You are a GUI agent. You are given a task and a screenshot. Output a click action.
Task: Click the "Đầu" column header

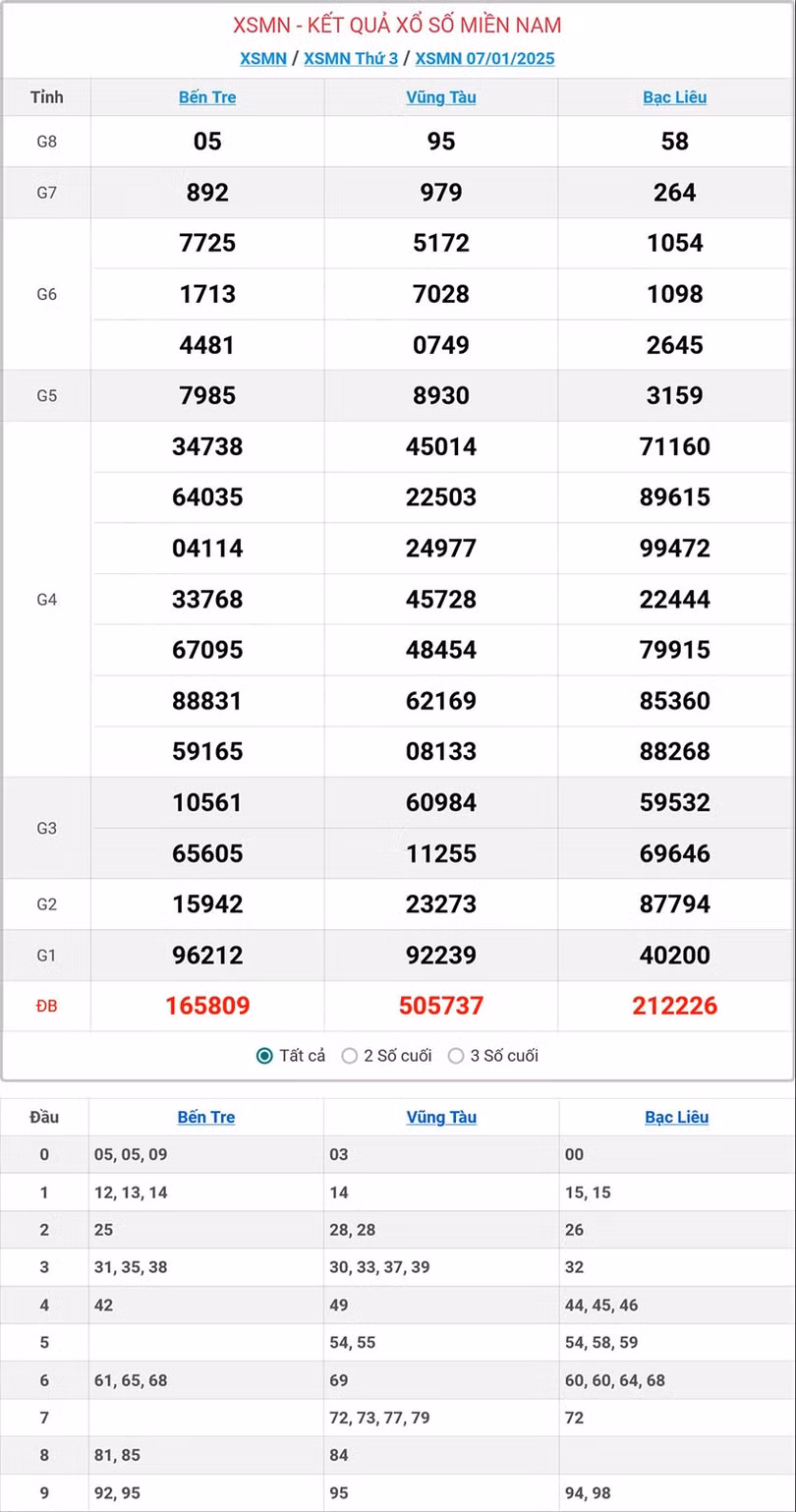44,1117
